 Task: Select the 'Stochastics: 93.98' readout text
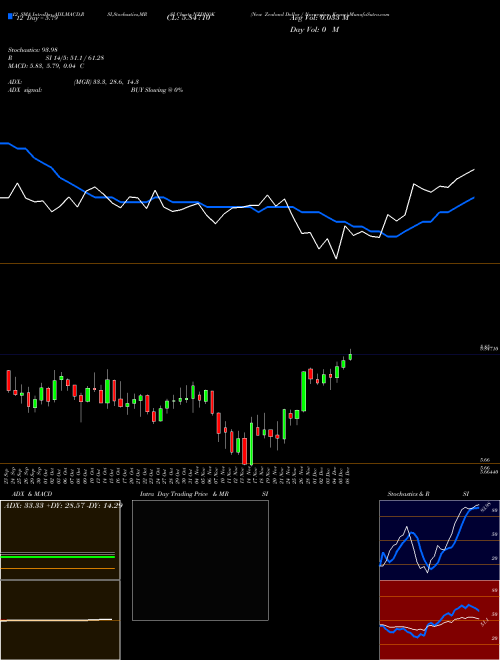pyautogui.click(x=32, y=50)
